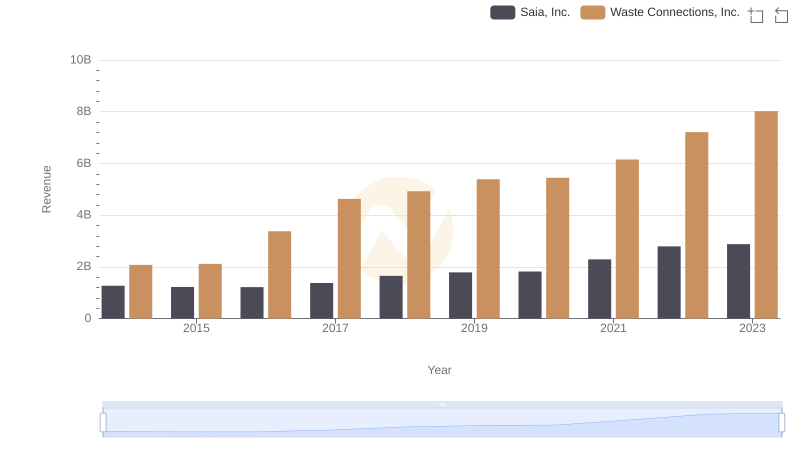This screenshot has height=461, width=800.
Task: Click the dark gray Saia legend swatch
Action: [502, 12]
